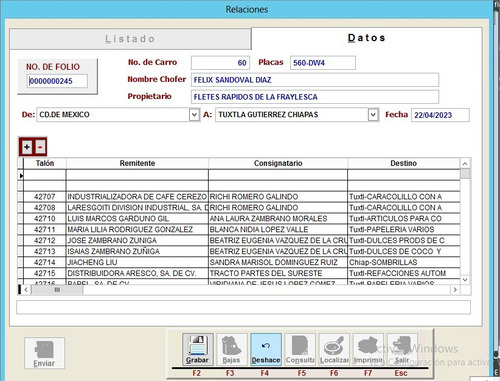The height and width of the screenshot is (381, 500).
Task: Click the Nombre Chofer field
Action: coord(315,80)
